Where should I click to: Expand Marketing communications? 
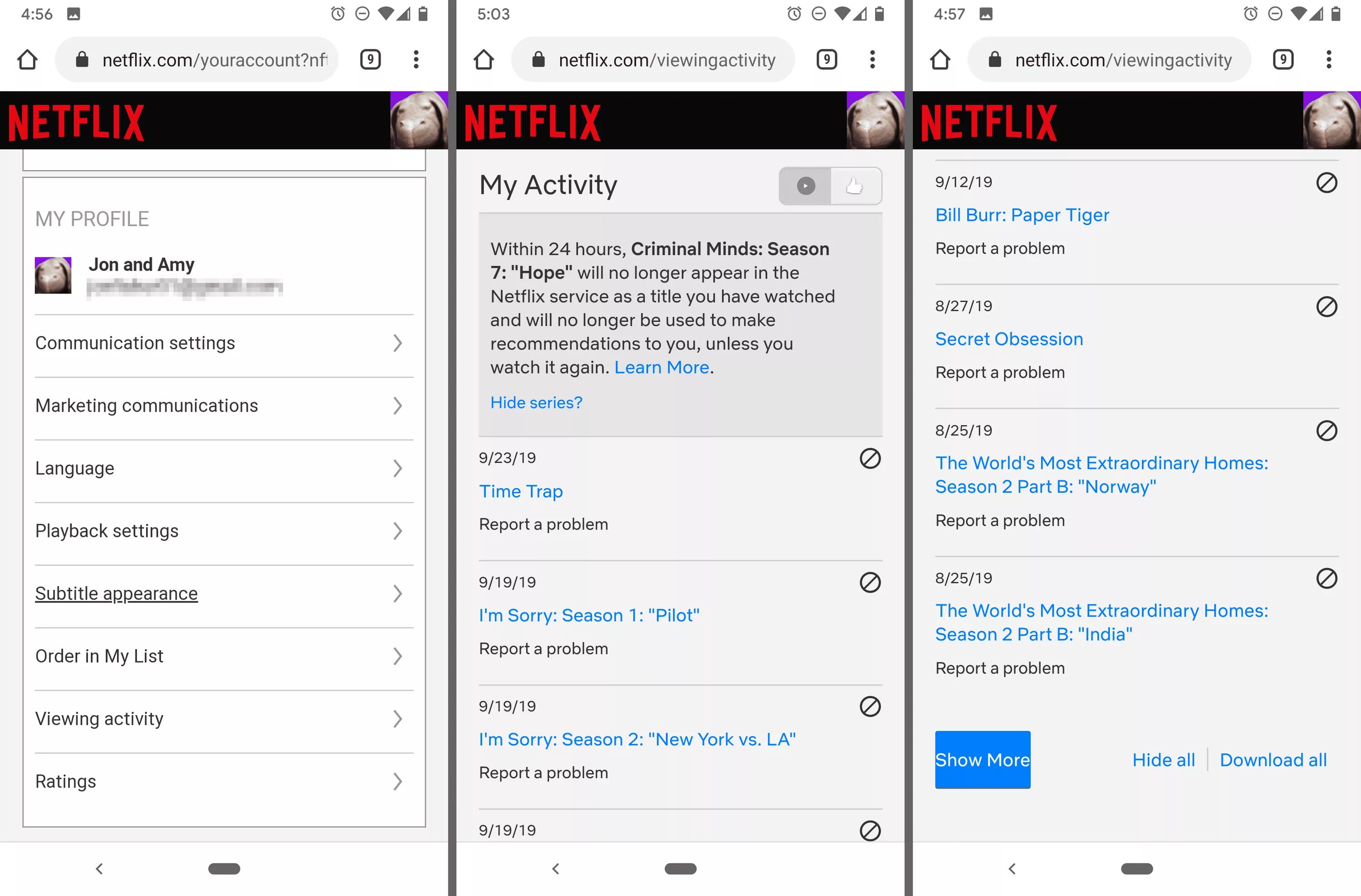coord(397,406)
